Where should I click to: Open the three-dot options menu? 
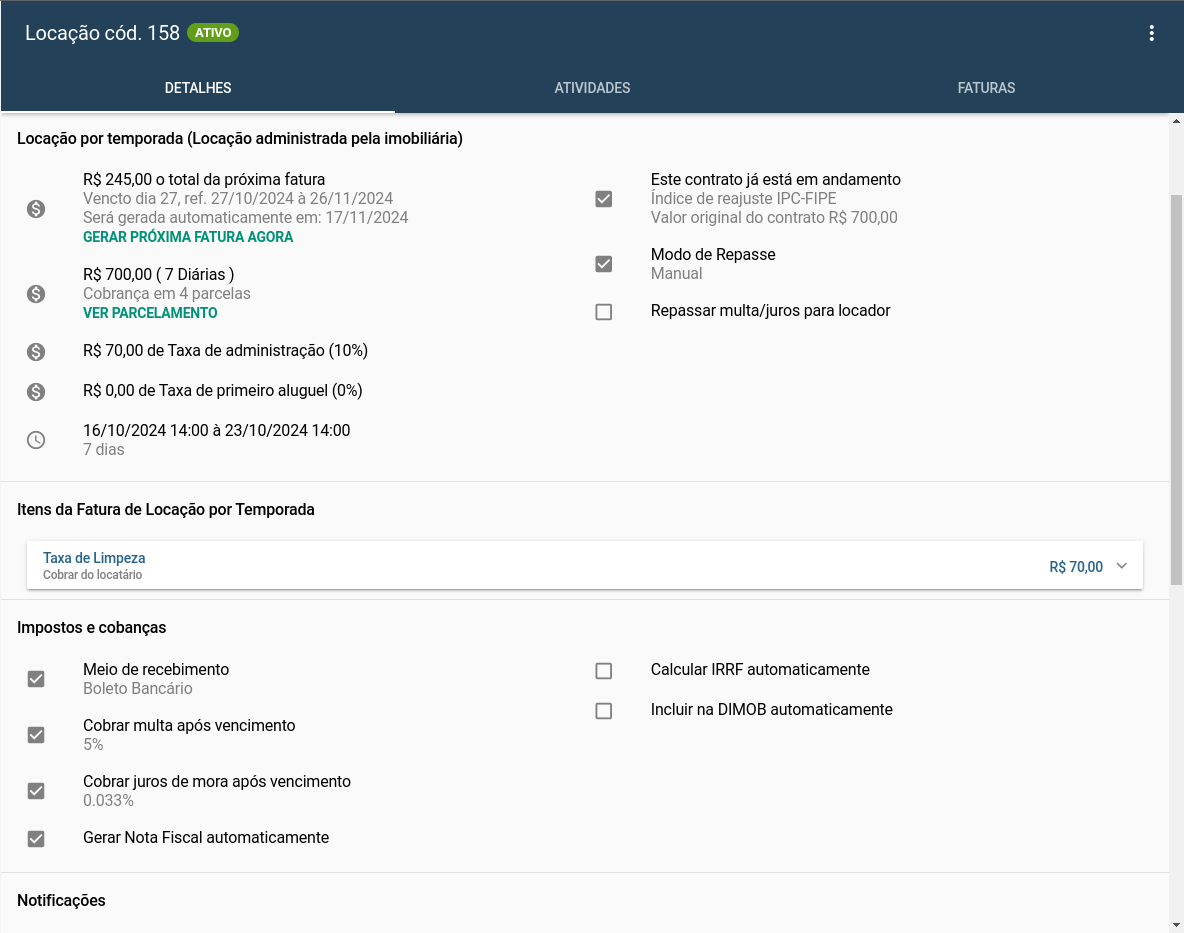point(1151,33)
